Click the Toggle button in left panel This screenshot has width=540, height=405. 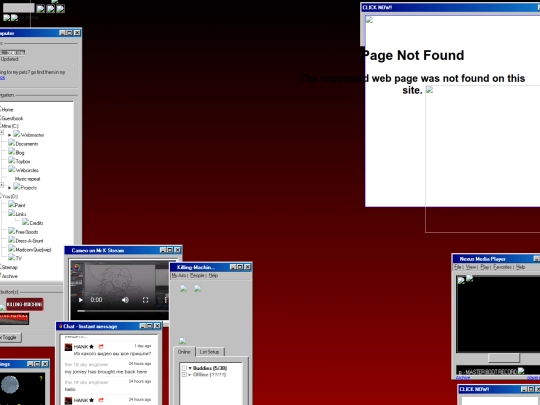[x=10, y=337]
